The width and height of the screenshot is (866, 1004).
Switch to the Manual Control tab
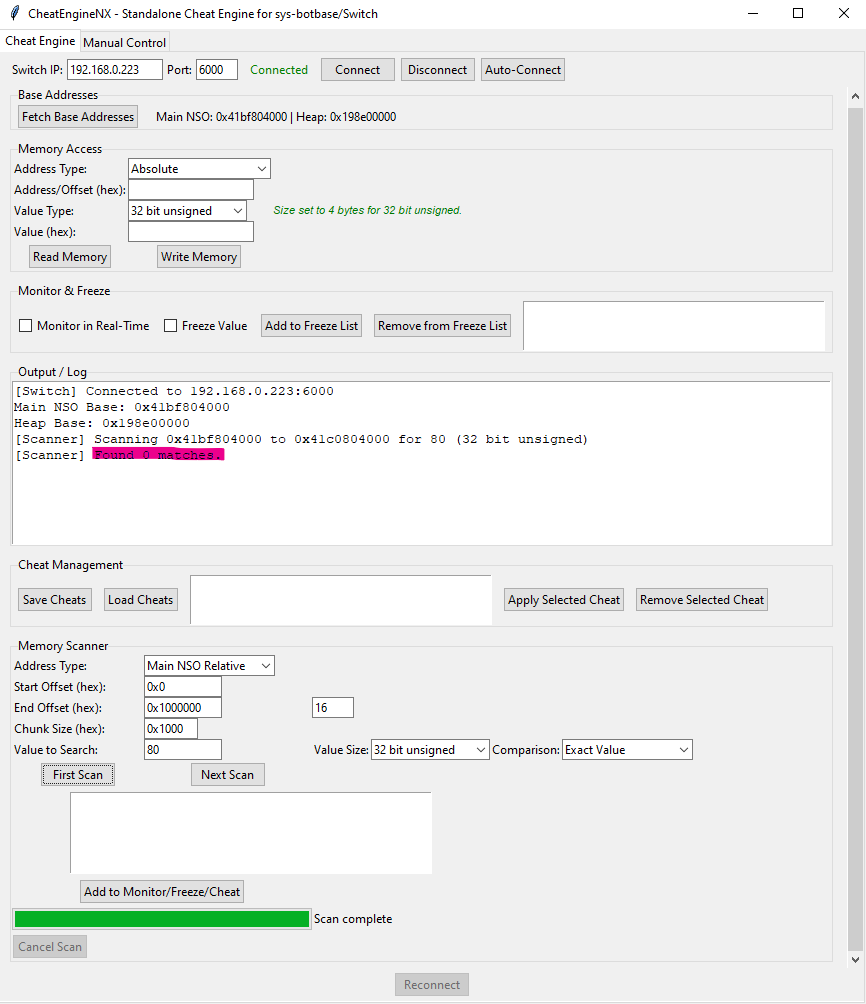point(124,42)
